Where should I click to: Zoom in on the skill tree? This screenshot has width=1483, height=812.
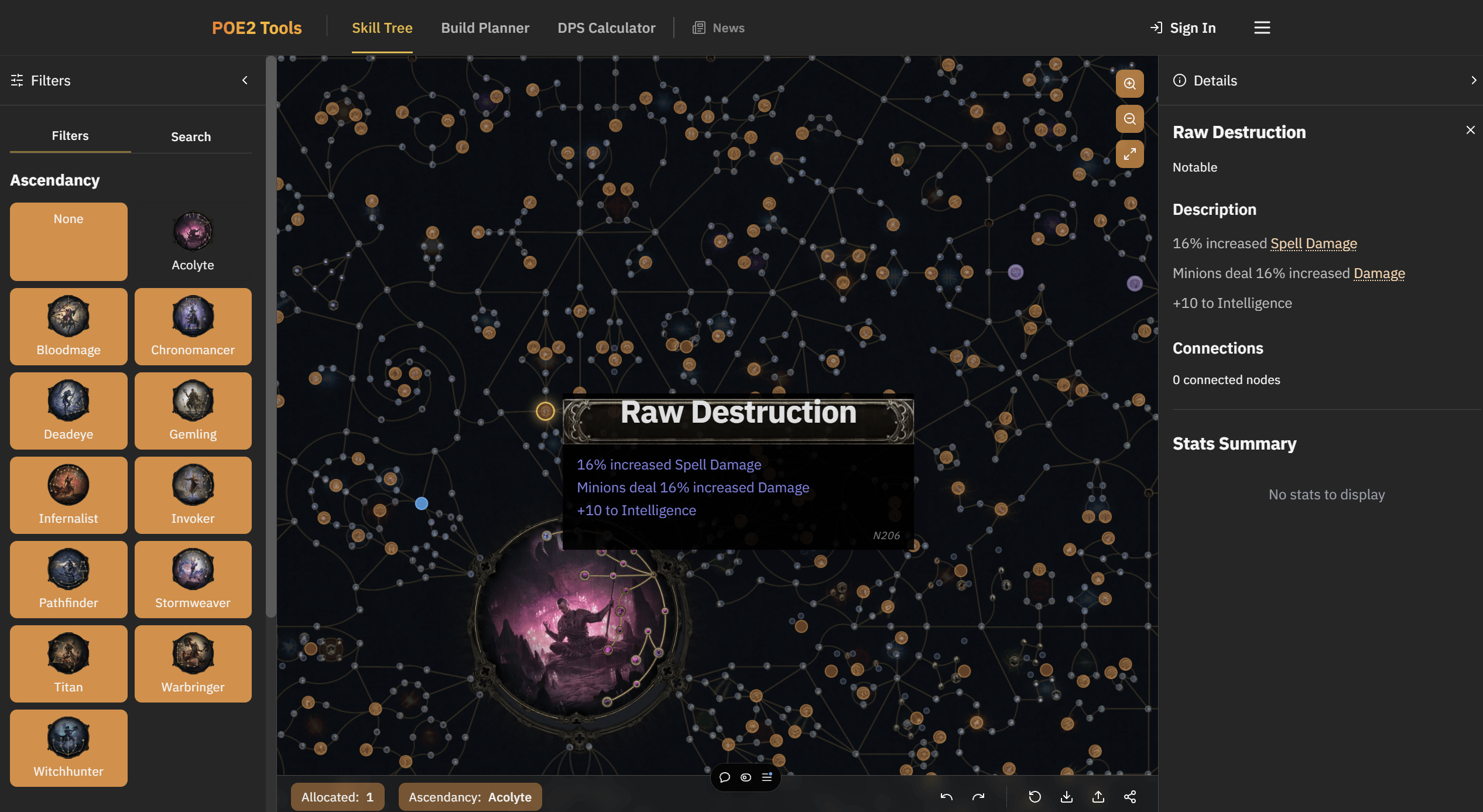[x=1130, y=84]
